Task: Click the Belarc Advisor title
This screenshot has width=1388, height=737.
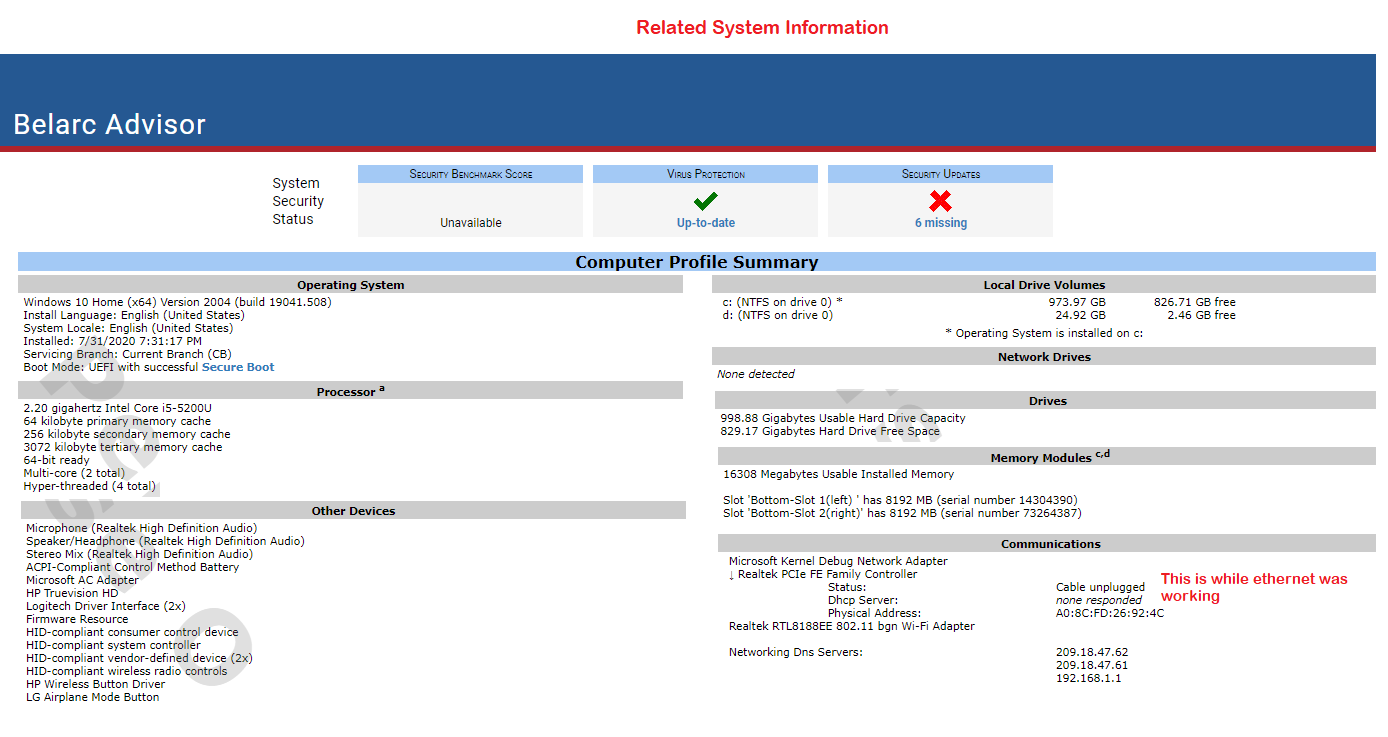Action: [110, 124]
